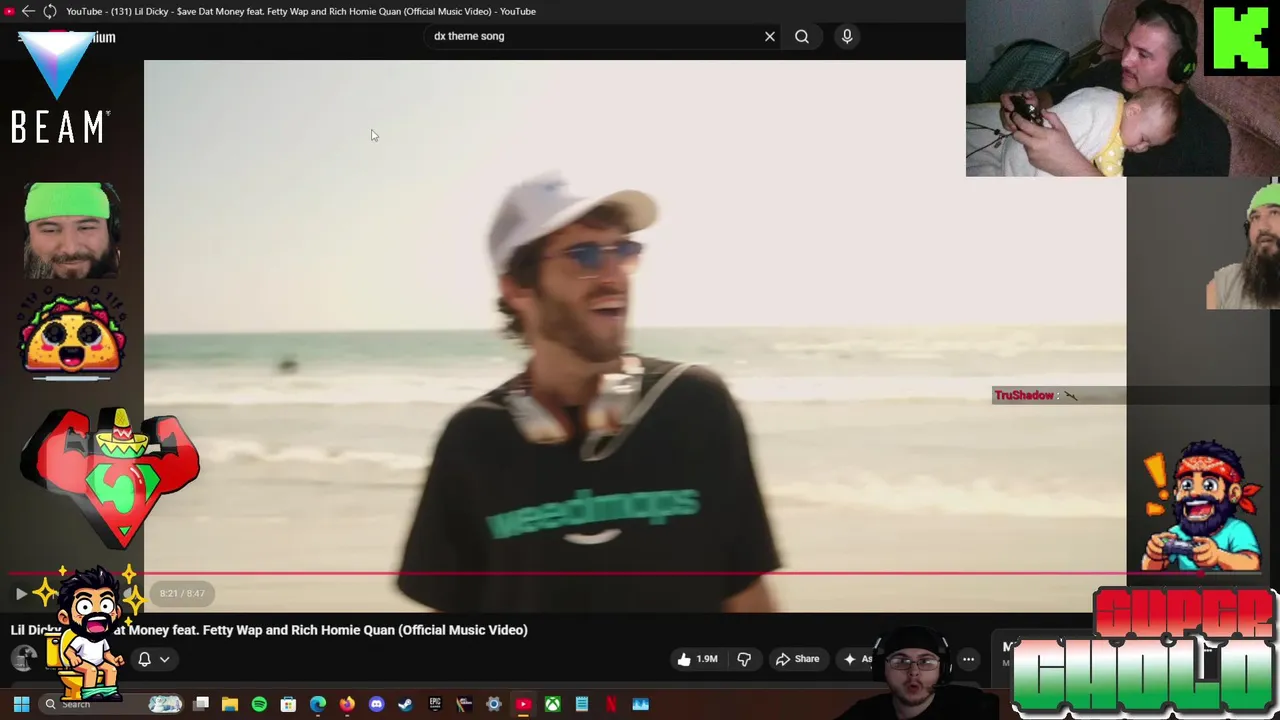Like the video showing 1.9M likes

point(698,659)
